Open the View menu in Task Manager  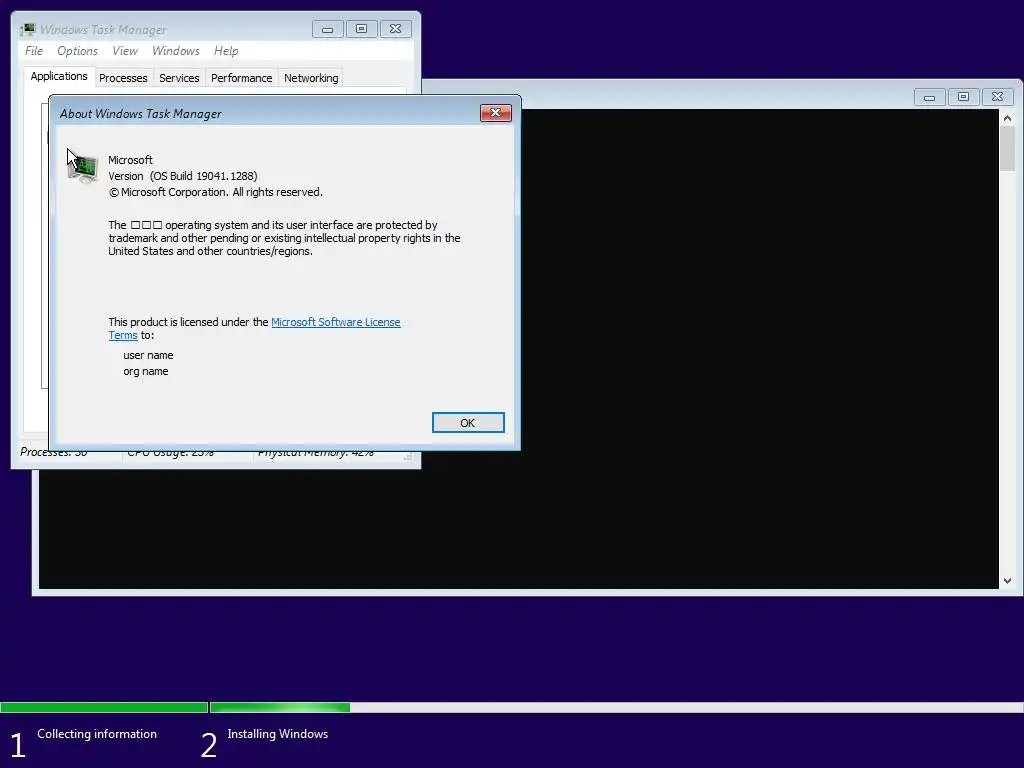125,51
